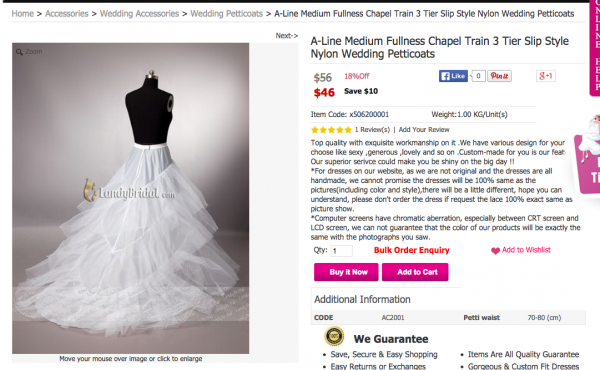Click the Add to Cart button
The width and height of the screenshot is (600, 370).
(x=415, y=272)
